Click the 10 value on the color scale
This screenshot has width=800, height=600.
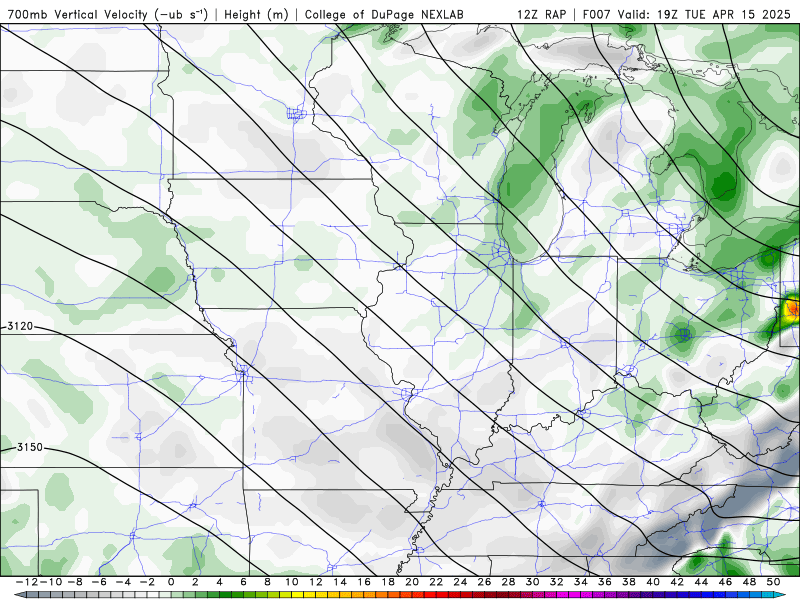click(x=291, y=582)
